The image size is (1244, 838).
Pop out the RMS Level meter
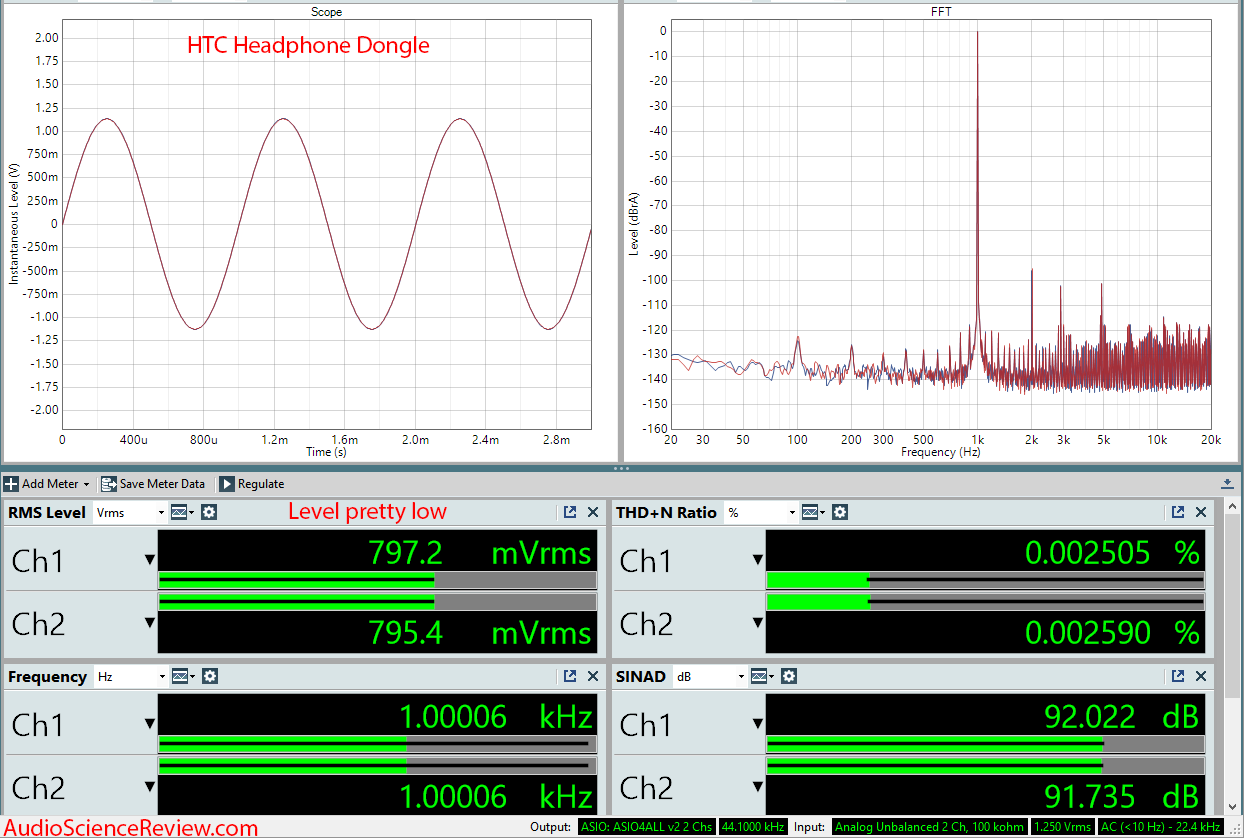(x=570, y=512)
